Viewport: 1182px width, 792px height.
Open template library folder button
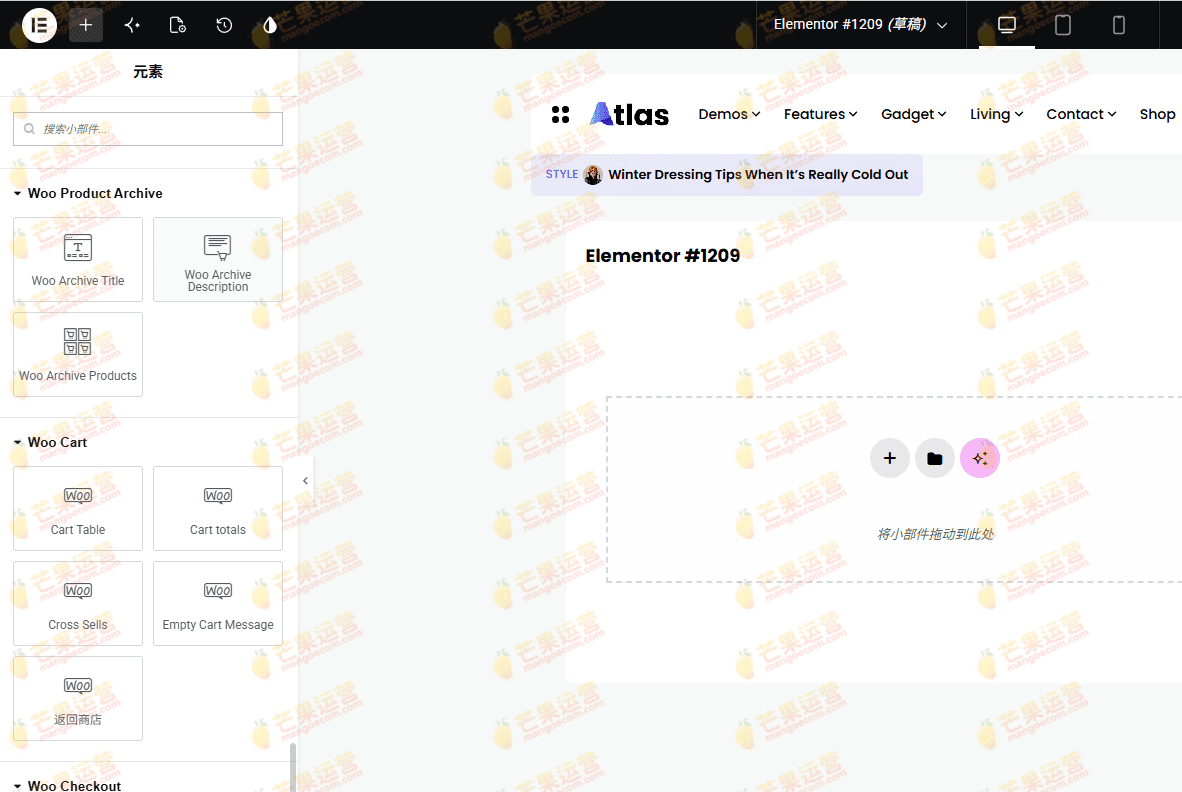click(935, 458)
